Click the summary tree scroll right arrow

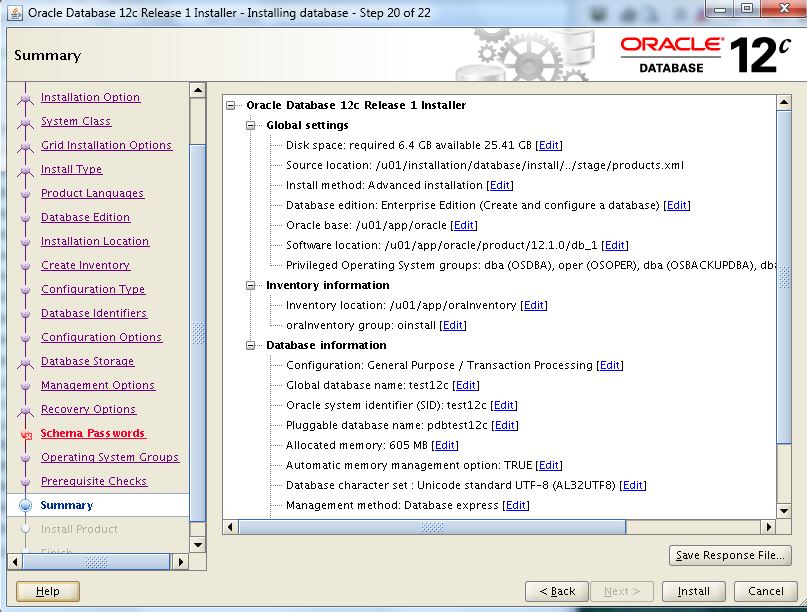coord(768,527)
